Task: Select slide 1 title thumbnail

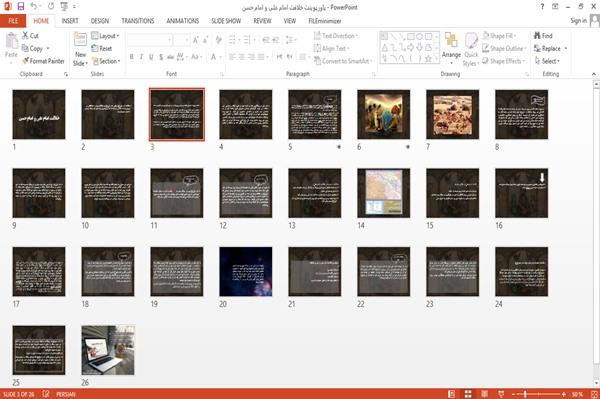Action: point(39,114)
